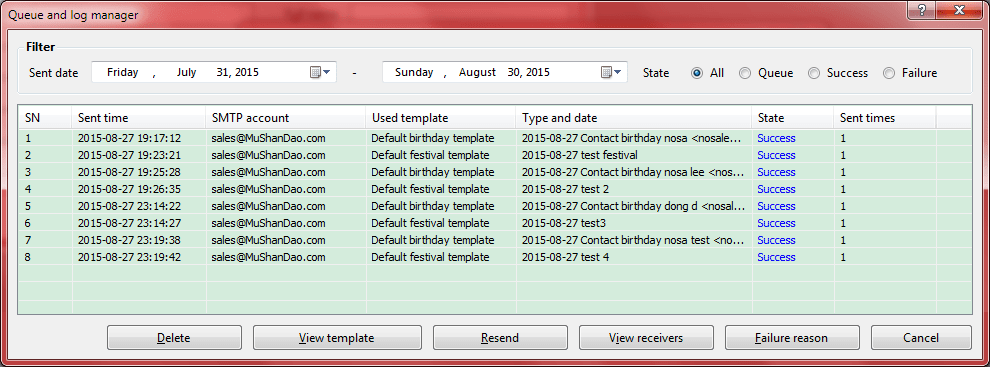This screenshot has height=367, width=990.
Task: Sort by the Sent times column header
Action: (x=885, y=117)
